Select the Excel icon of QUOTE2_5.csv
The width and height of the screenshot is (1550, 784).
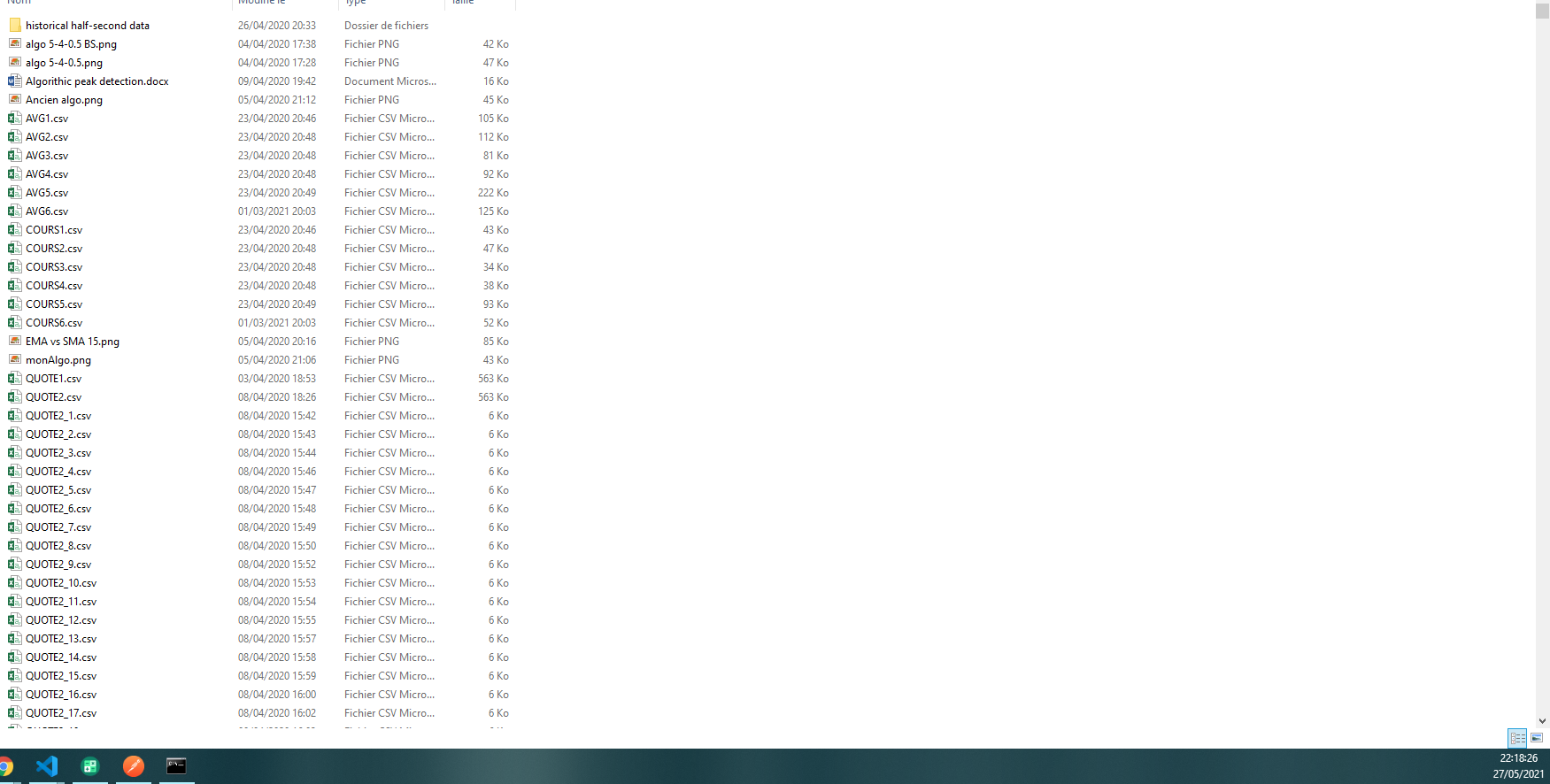point(15,490)
